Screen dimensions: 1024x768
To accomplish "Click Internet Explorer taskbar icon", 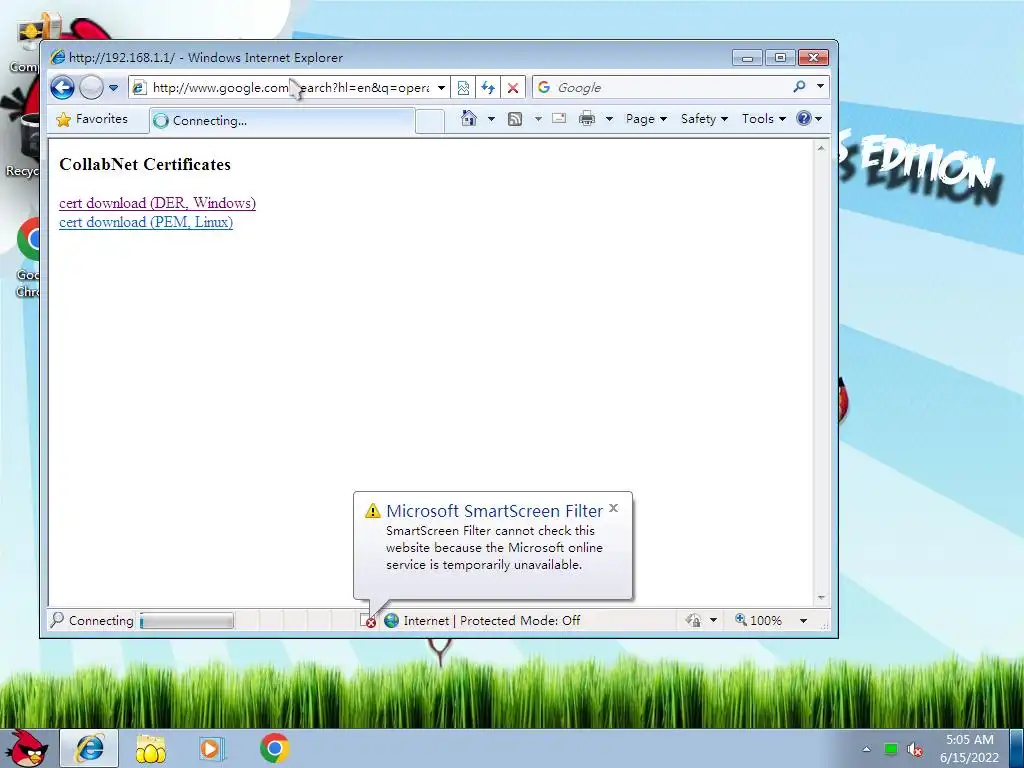I will click(89, 748).
